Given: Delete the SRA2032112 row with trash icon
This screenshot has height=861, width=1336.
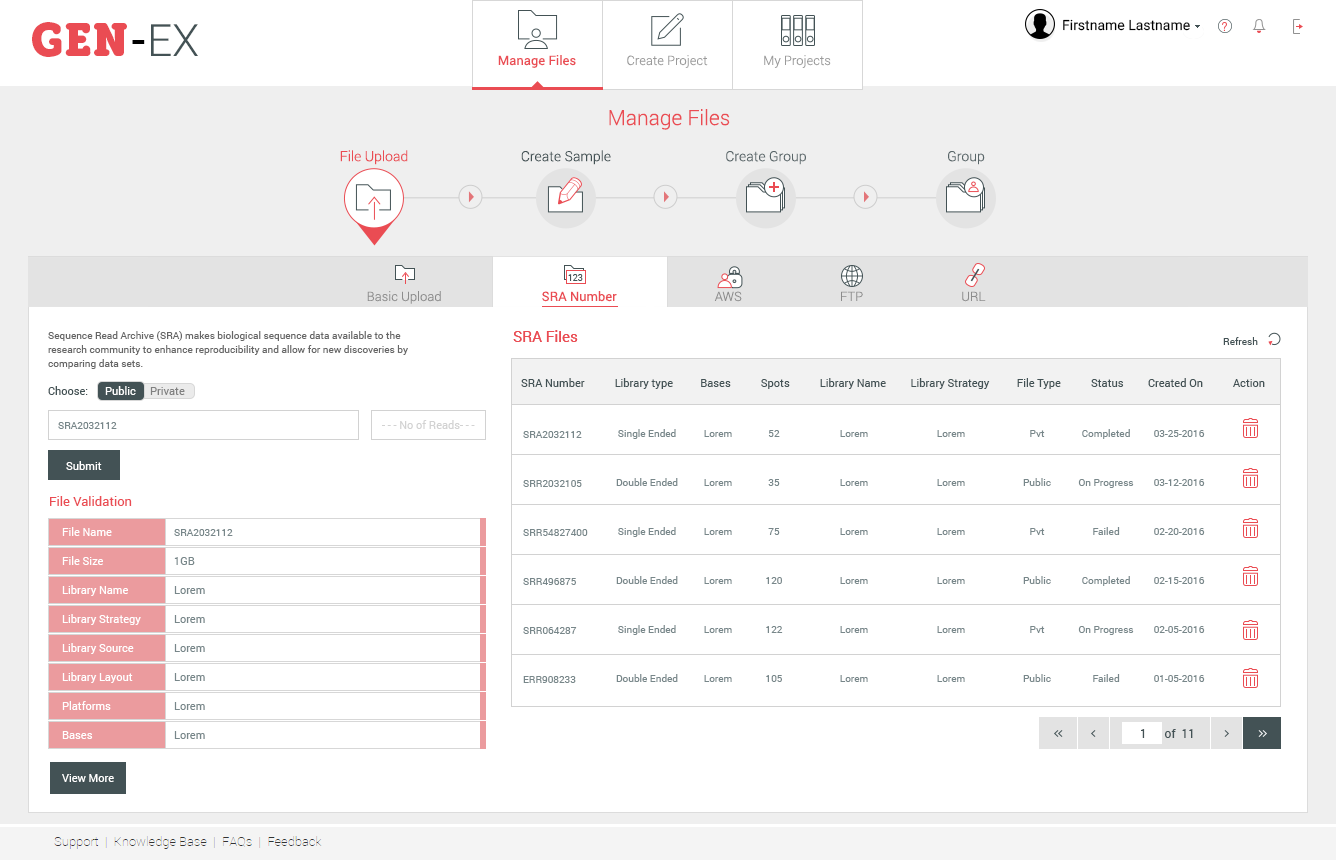Looking at the screenshot, I should tap(1250, 429).
